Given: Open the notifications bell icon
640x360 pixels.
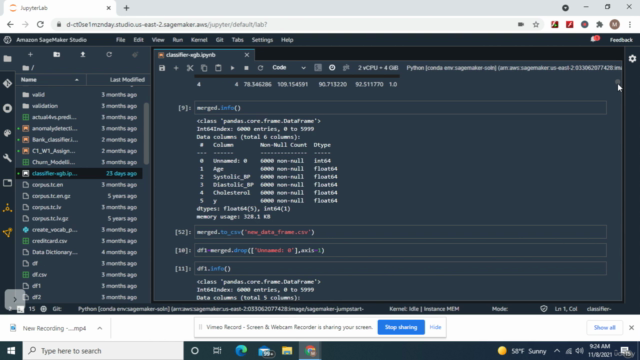Looking at the screenshot, I should 594,39.
